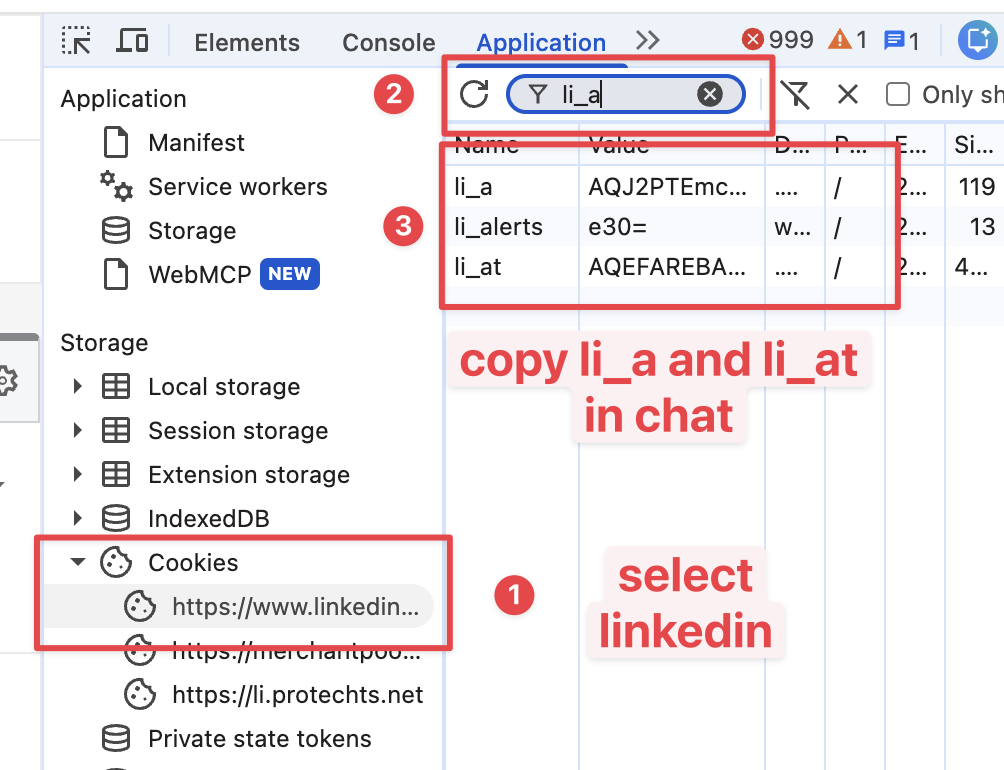The width and height of the screenshot is (1004, 770).
Task: Open the Elements panel tab
Action: [247, 42]
